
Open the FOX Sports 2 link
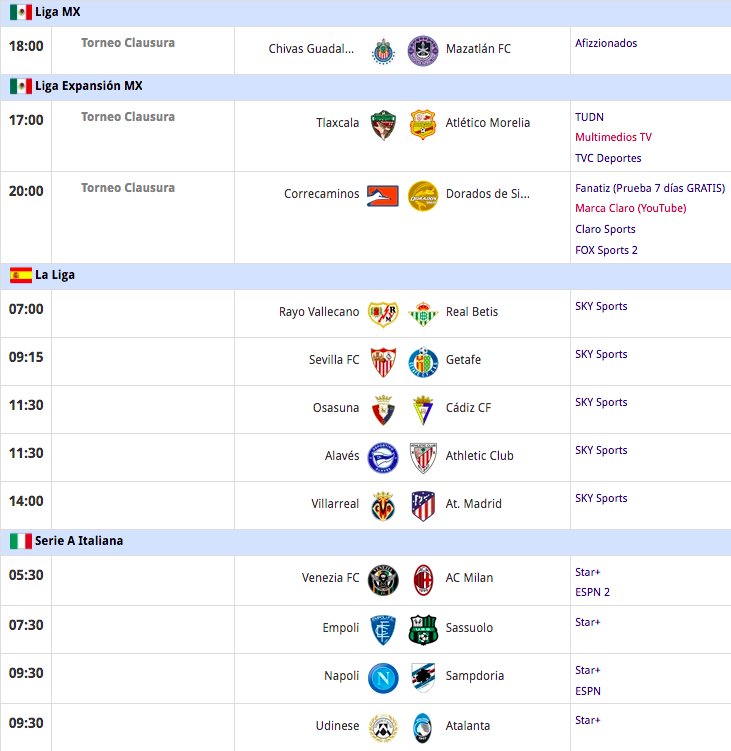click(606, 250)
